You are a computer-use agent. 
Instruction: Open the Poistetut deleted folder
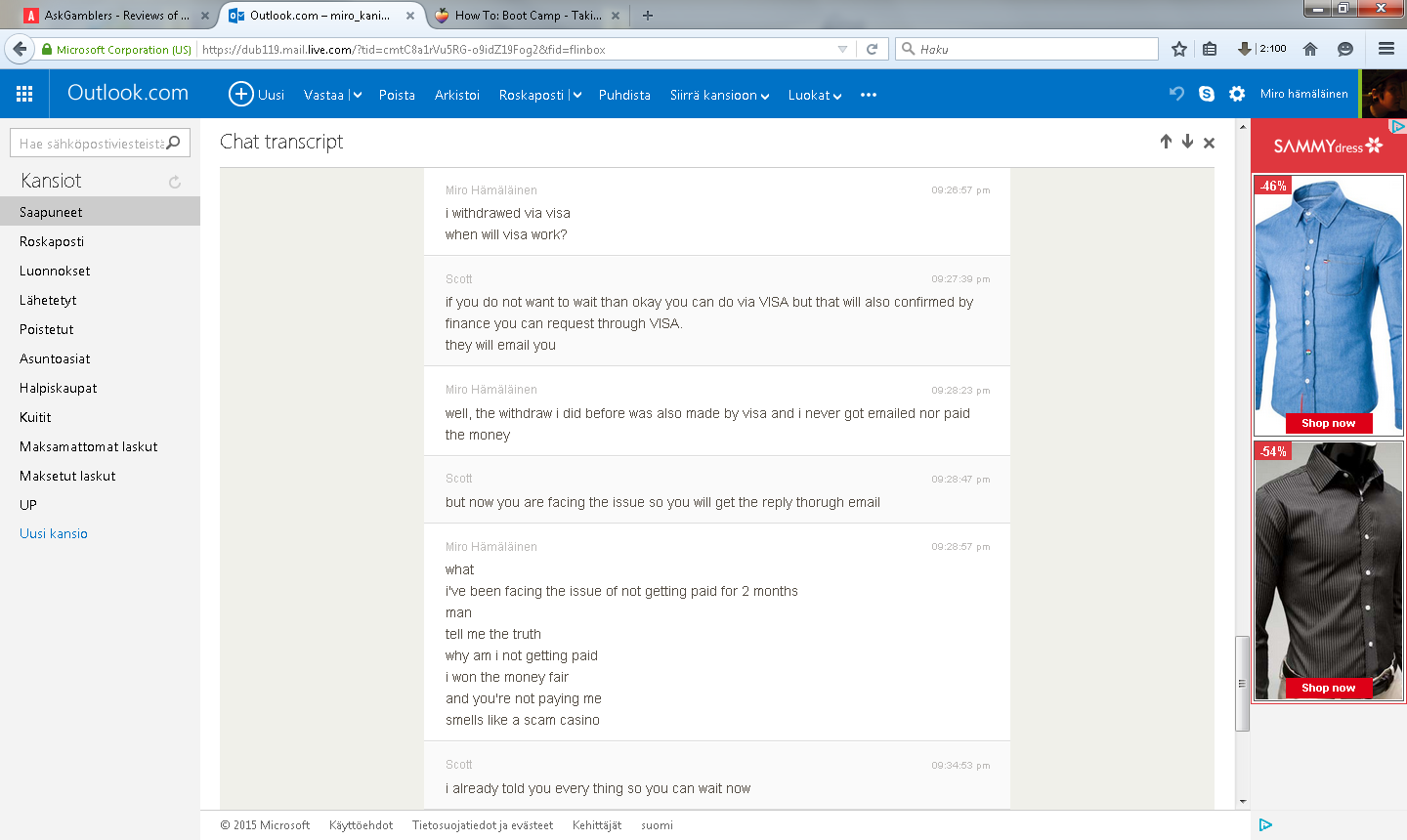click(x=100, y=329)
